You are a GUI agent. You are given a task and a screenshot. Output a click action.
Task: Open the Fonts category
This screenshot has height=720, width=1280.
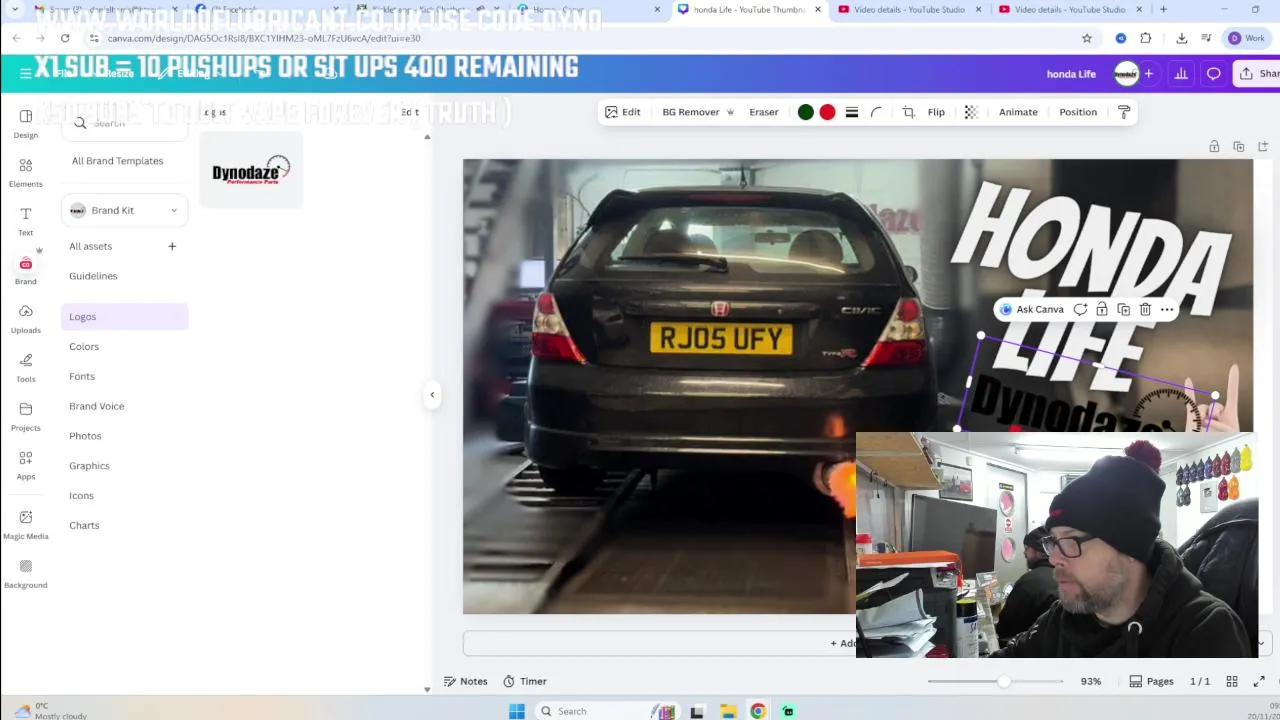coord(82,377)
